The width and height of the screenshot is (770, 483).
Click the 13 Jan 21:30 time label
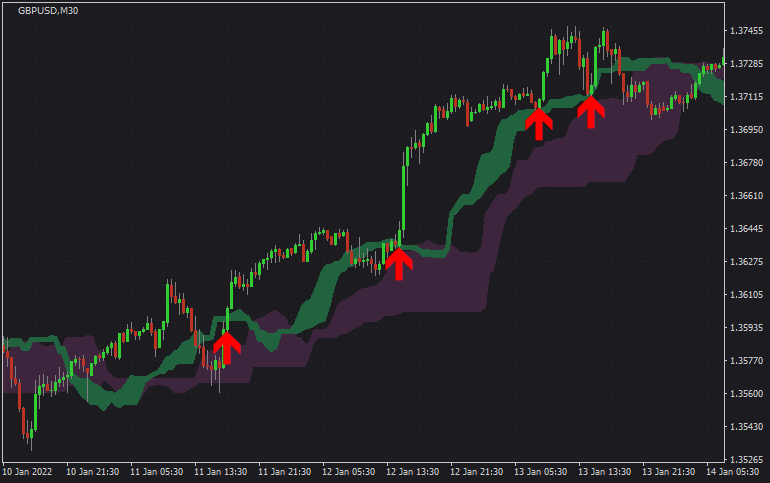click(668, 472)
